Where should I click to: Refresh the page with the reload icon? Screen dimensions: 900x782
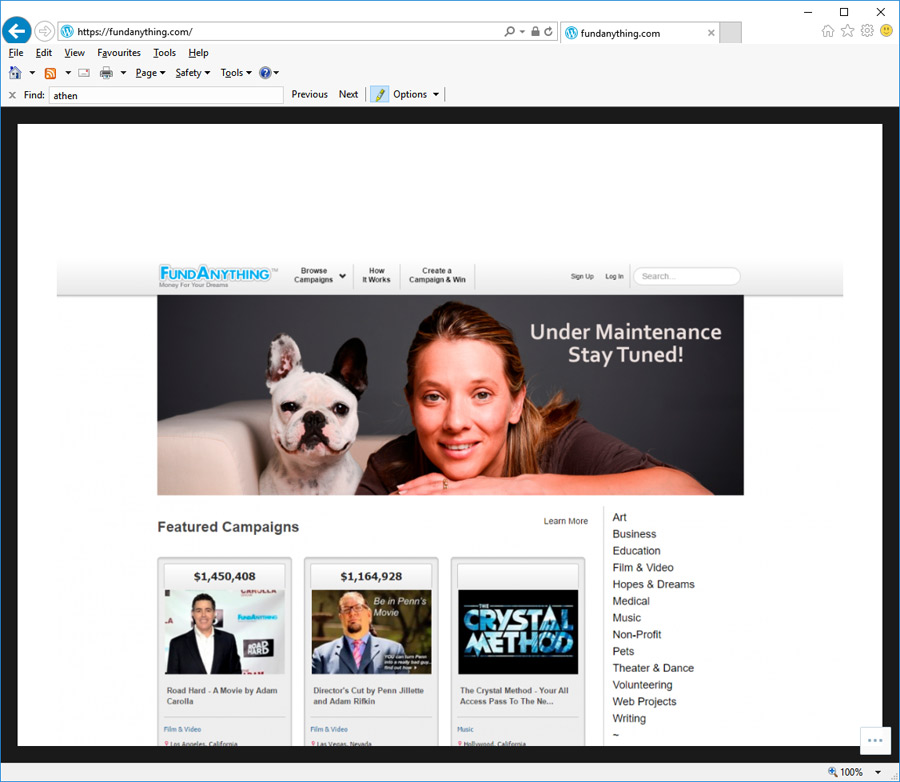tap(548, 32)
